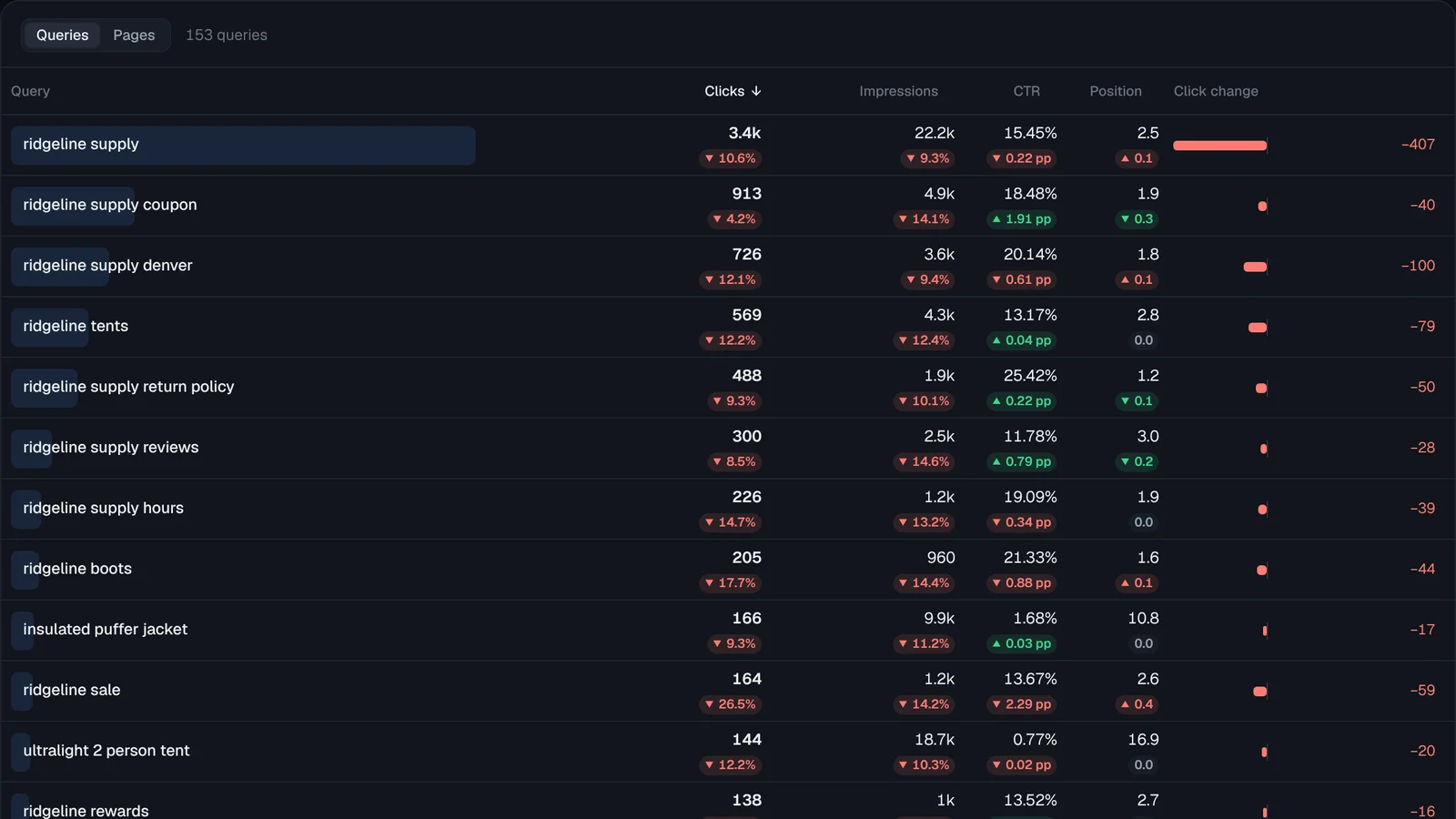Sort by the Position column header
1456x819 pixels.
tap(1116, 91)
